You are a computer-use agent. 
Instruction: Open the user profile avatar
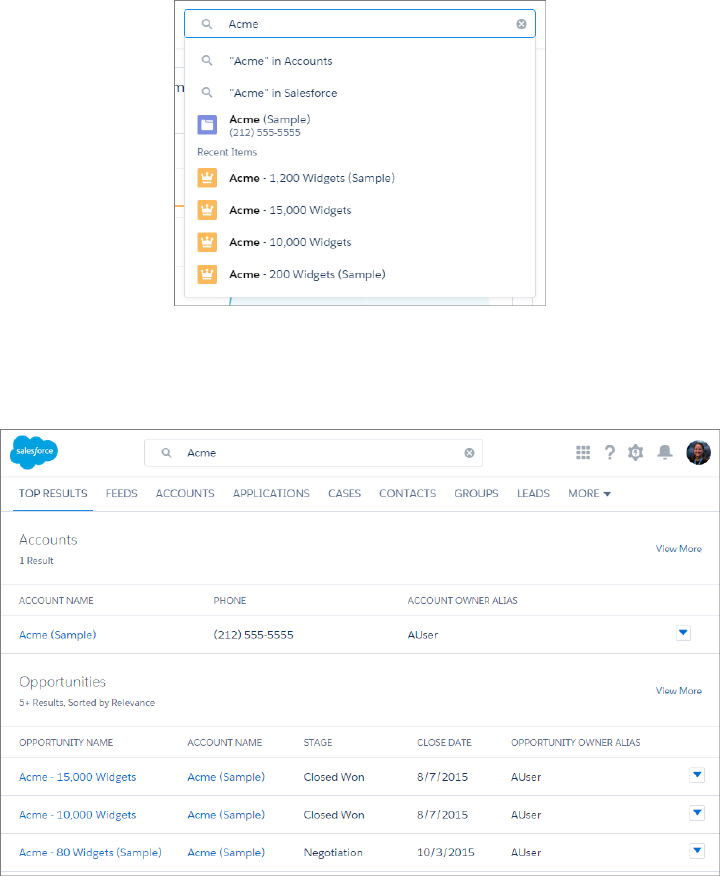click(x=698, y=453)
